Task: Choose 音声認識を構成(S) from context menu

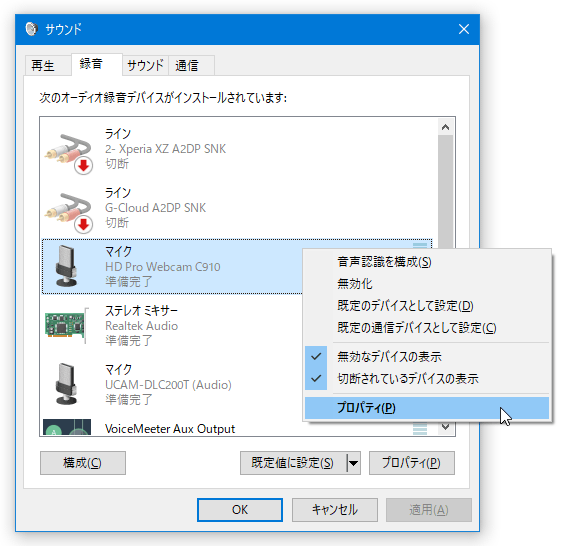Action: click(x=427, y=262)
